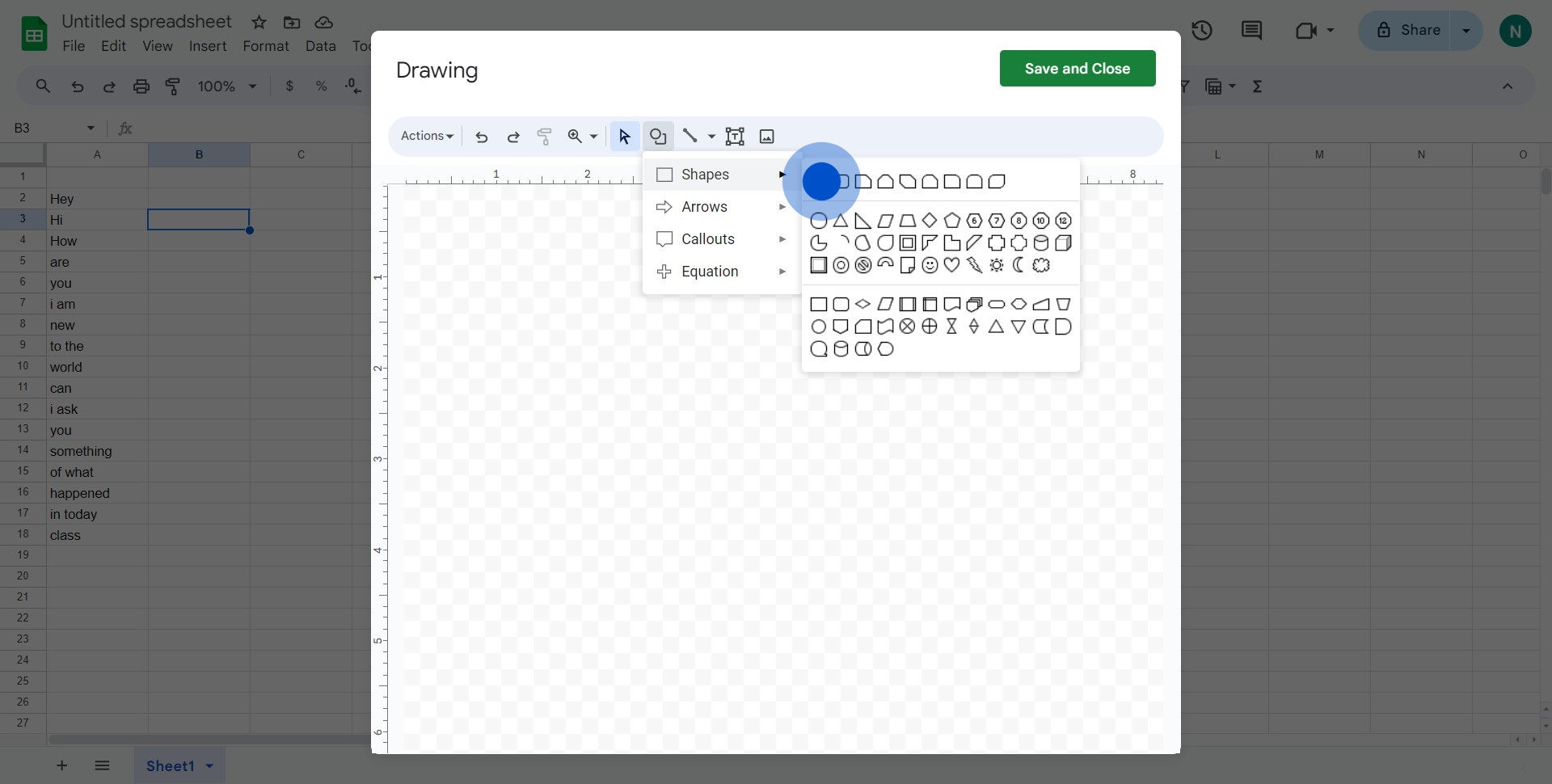Choose the diamond shape

(x=930, y=221)
